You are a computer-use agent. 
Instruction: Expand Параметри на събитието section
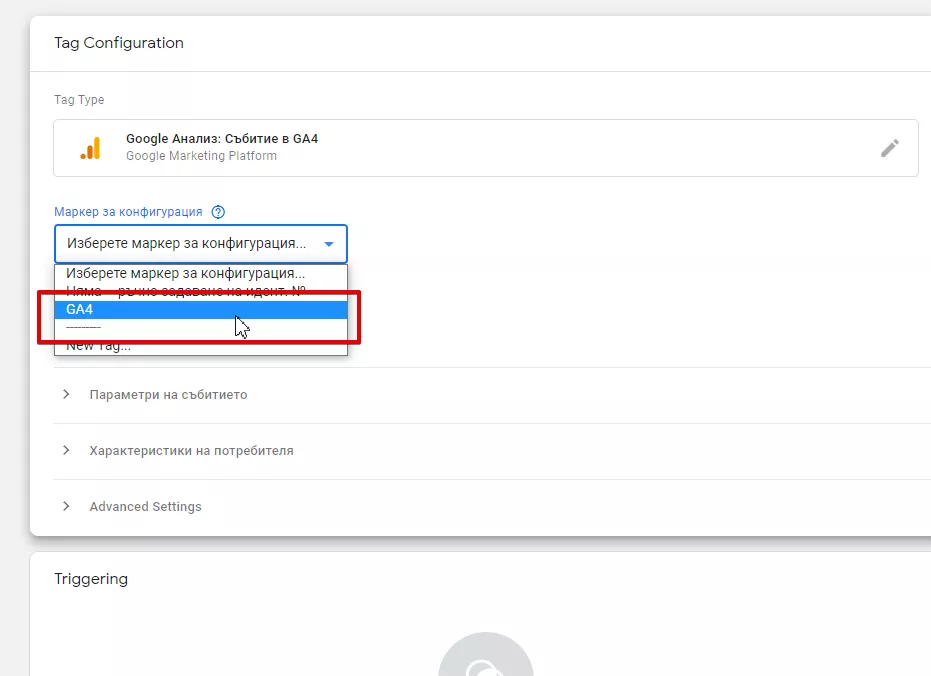coord(168,395)
